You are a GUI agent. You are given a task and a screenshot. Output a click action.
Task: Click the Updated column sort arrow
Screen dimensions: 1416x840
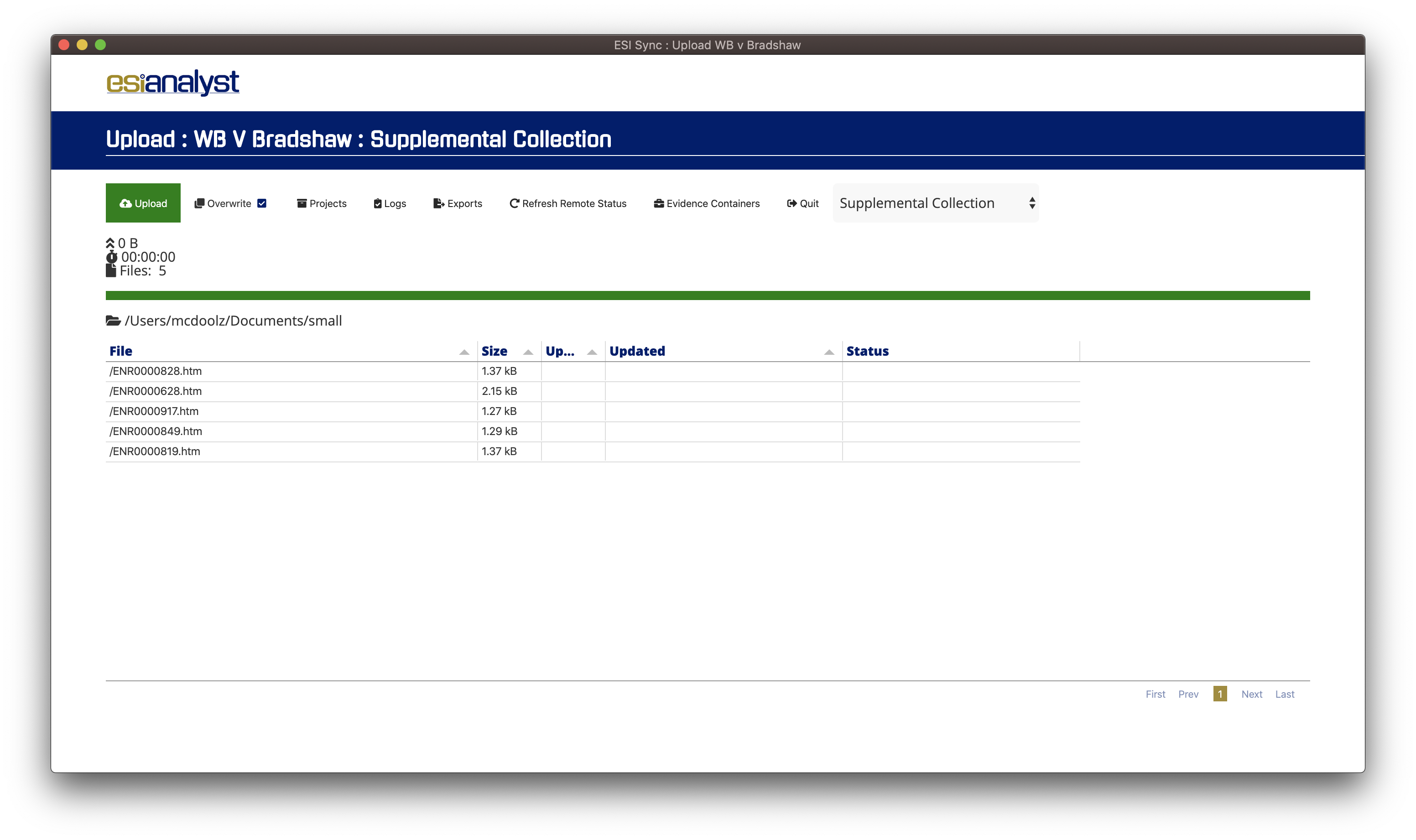(x=829, y=352)
